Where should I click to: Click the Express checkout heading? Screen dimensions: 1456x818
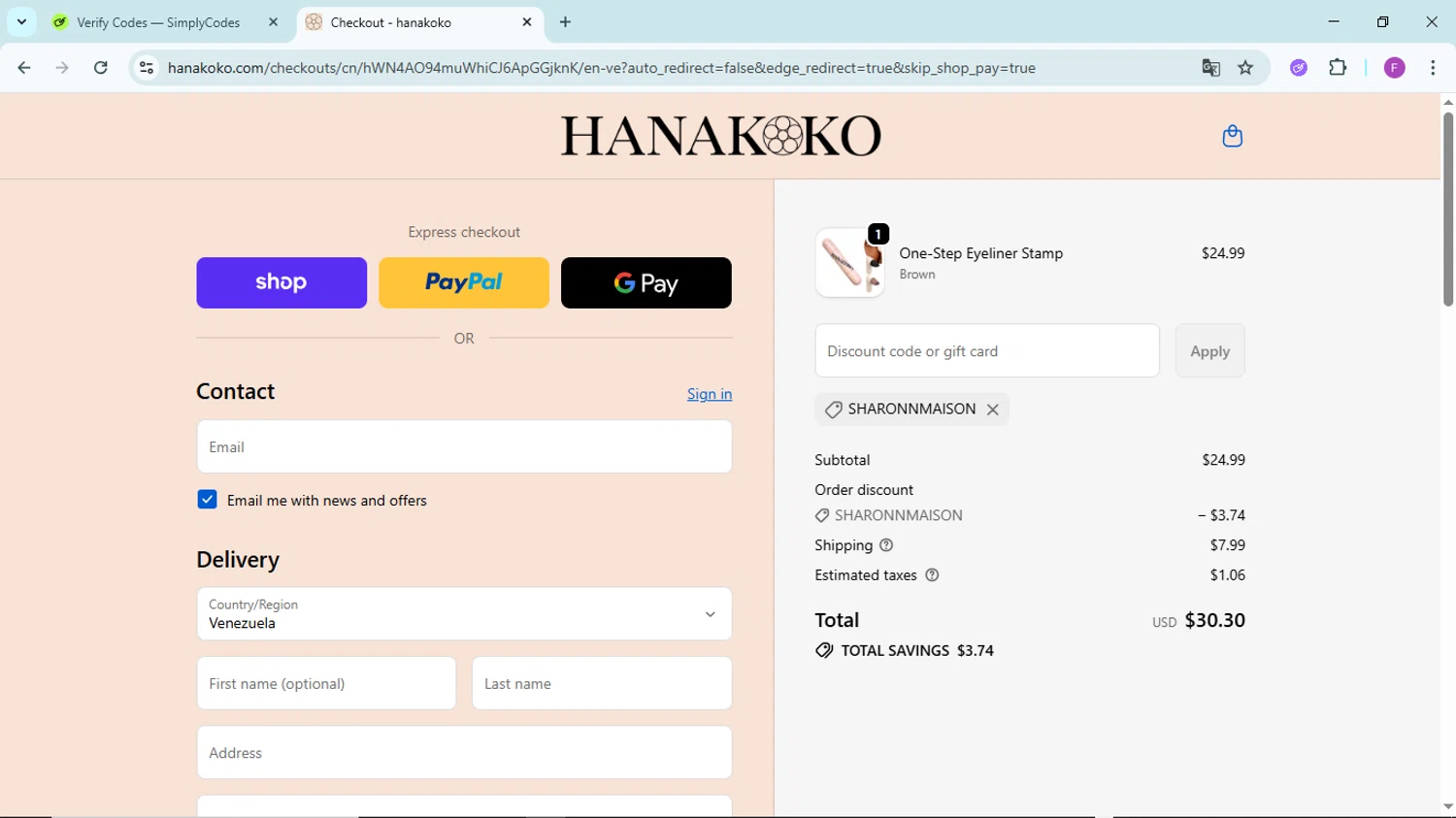point(464,232)
